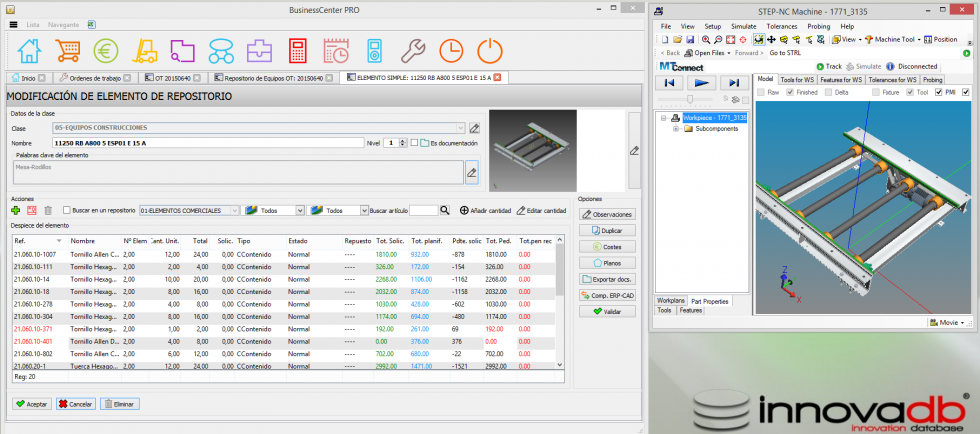
Task: Click the pencil edit icon beside Clase
Action: pyautogui.click(x=474, y=128)
